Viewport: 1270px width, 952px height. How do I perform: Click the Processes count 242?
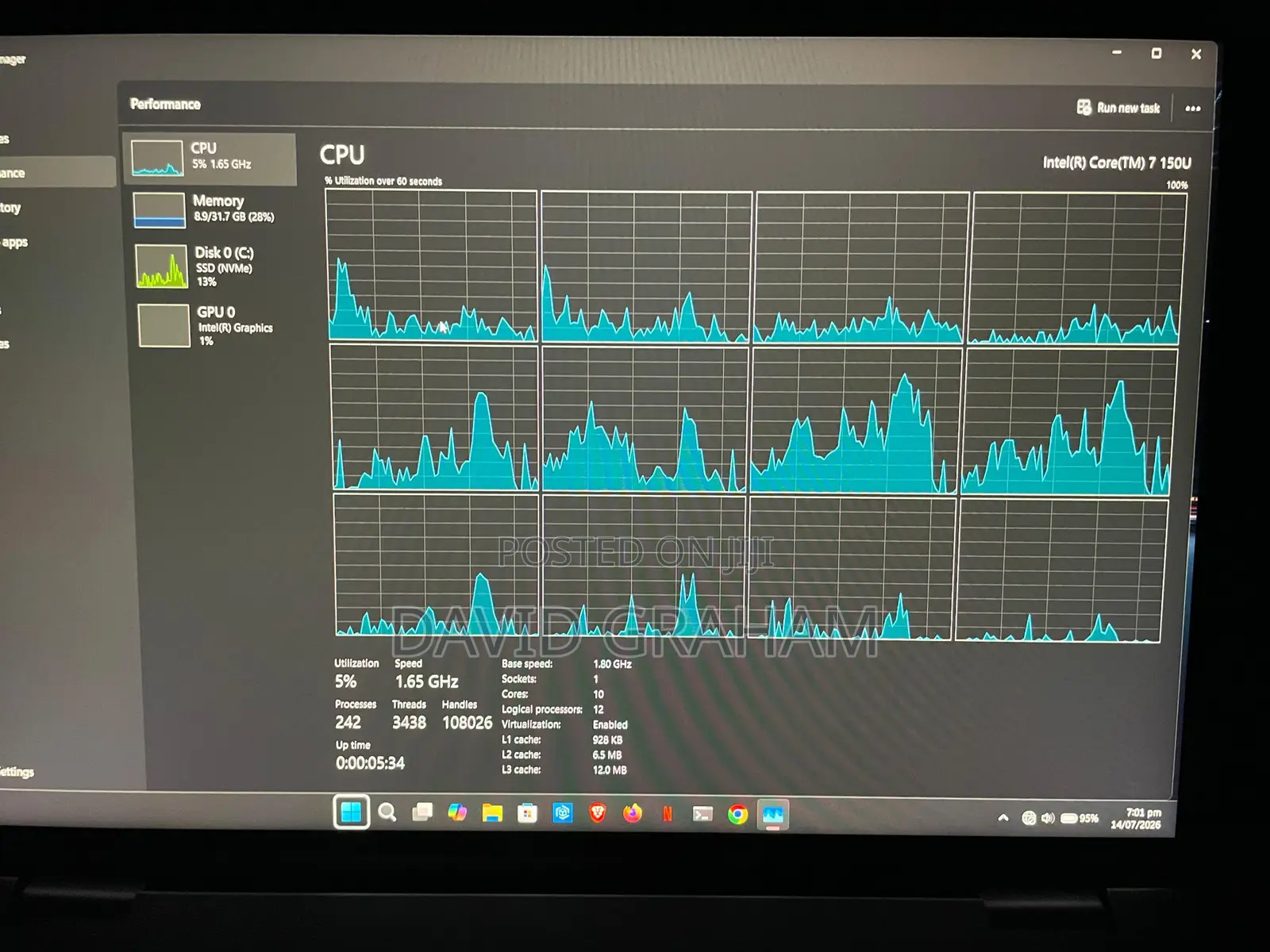(x=348, y=723)
